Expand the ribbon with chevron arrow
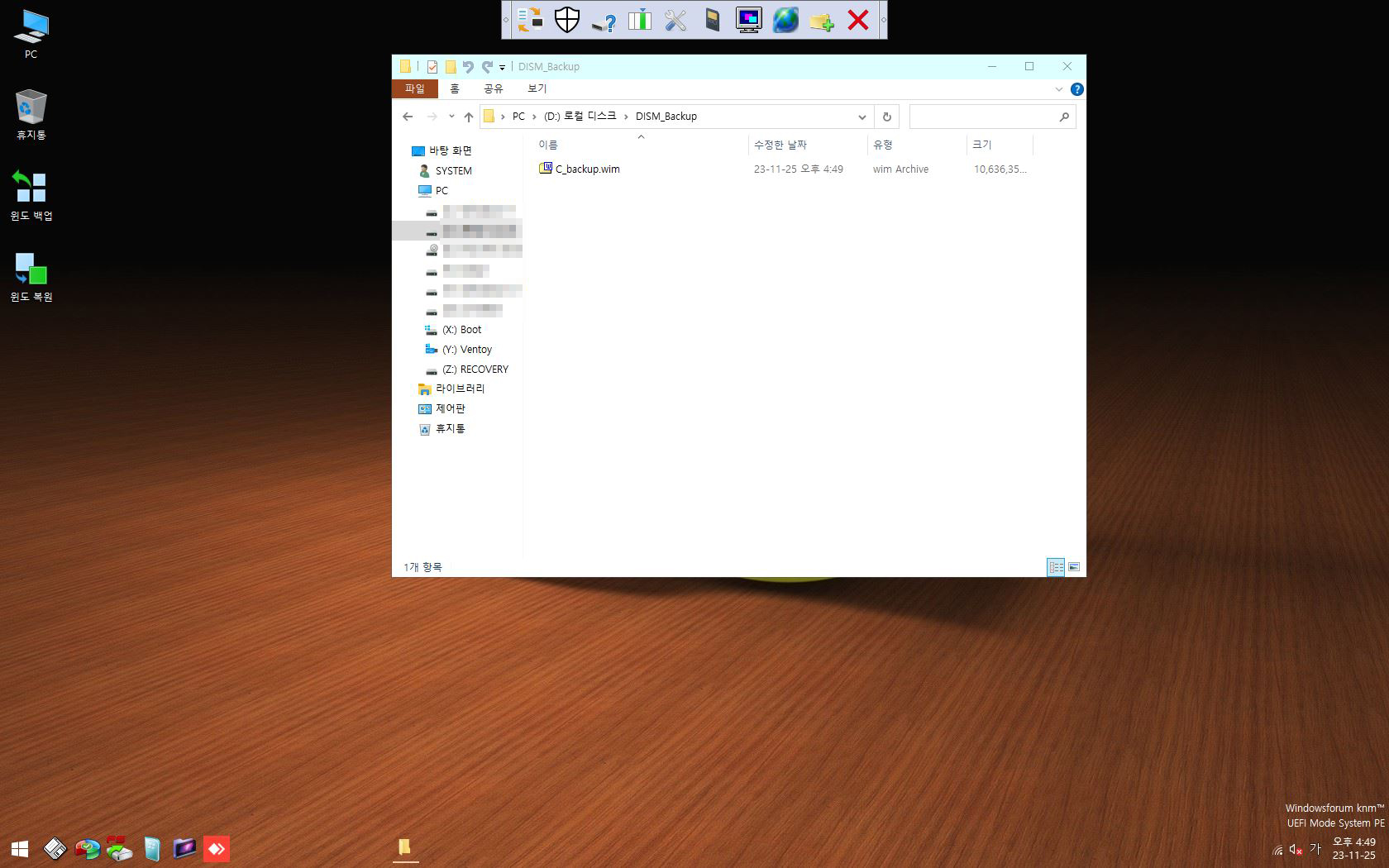Image resolution: width=1389 pixels, height=868 pixels. [x=1059, y=89]
